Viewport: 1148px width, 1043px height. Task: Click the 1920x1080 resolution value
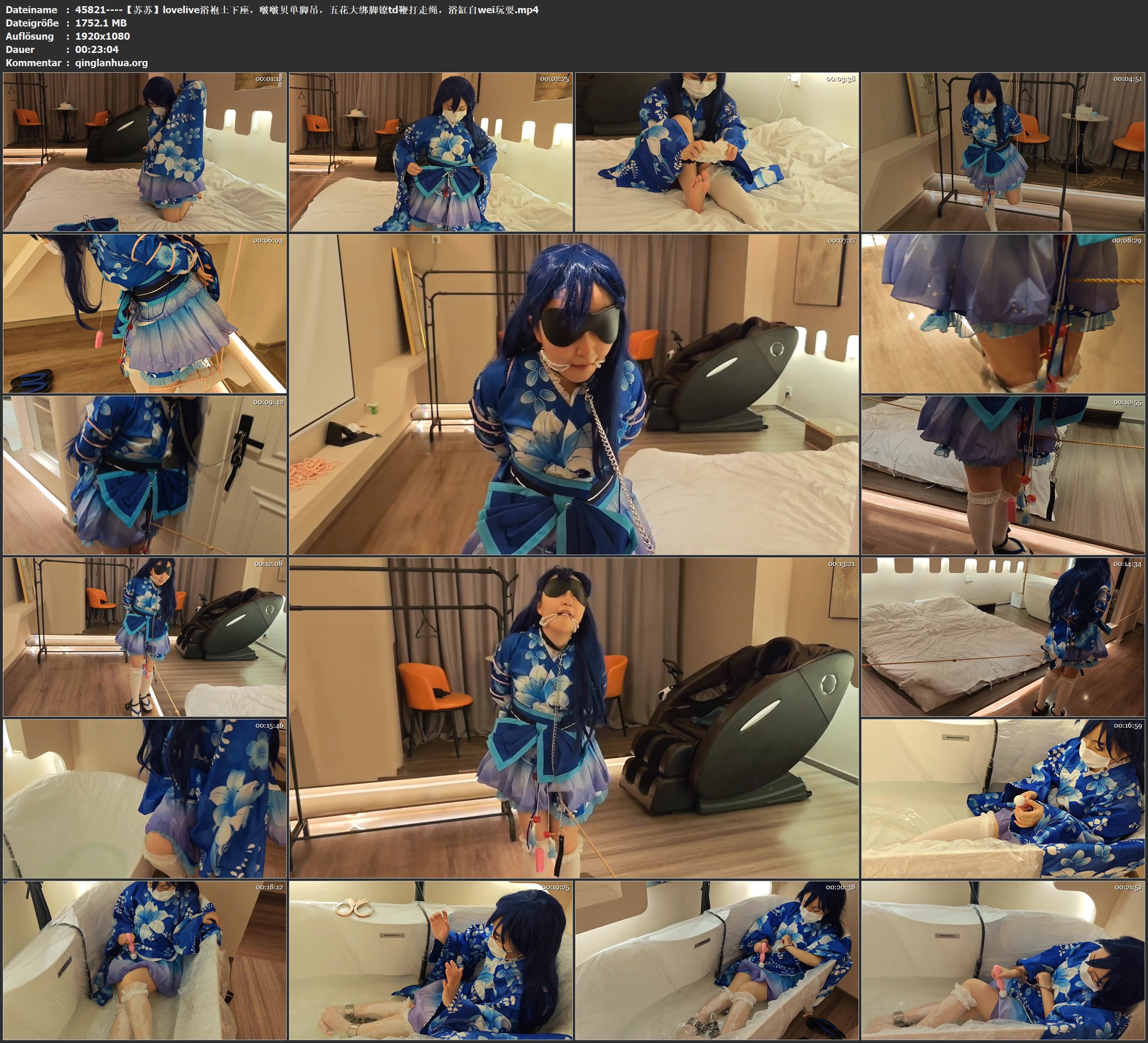click(103, 36)
